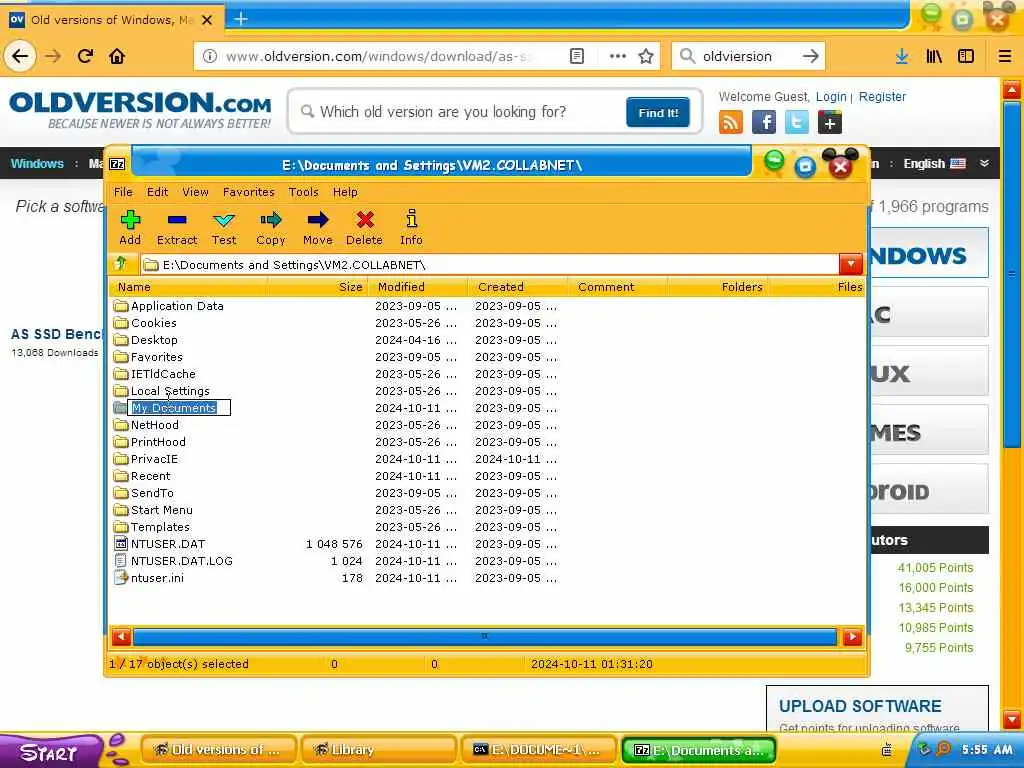Select the PrivacIE folder

point(146,458)
